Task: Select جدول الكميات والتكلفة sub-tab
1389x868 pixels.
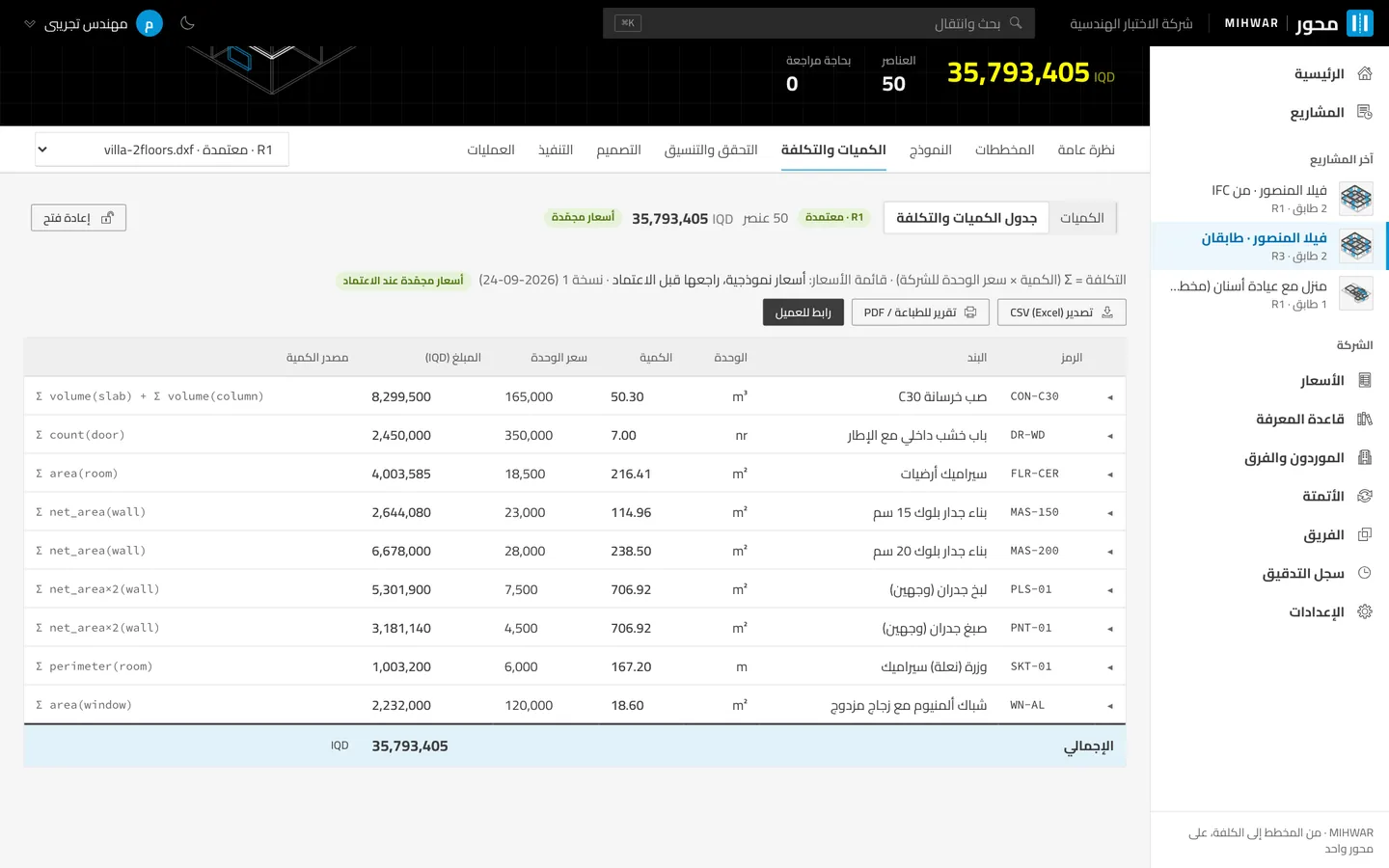Action: tap(967, 218)
